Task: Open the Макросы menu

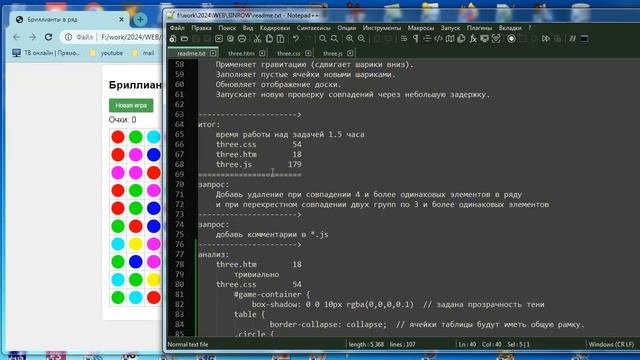Action: tap(421, 28)
